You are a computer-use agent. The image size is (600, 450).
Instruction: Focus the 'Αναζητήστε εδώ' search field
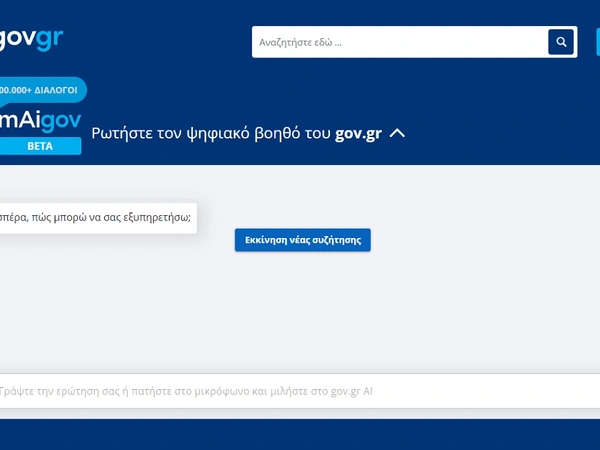click(398, 42)
